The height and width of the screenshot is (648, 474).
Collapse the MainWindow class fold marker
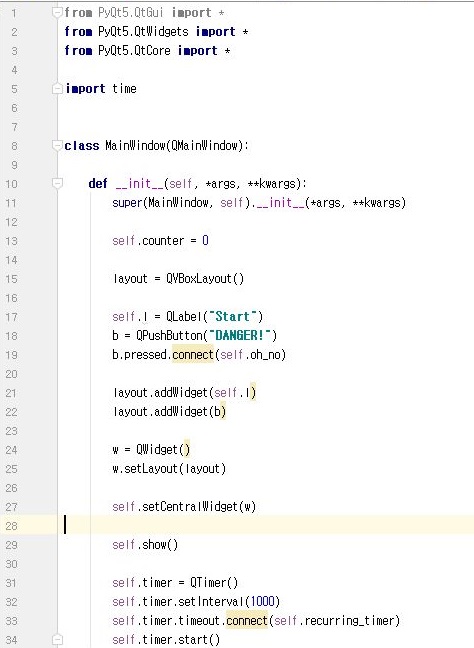pyautogui.click(x=57, y=146)
